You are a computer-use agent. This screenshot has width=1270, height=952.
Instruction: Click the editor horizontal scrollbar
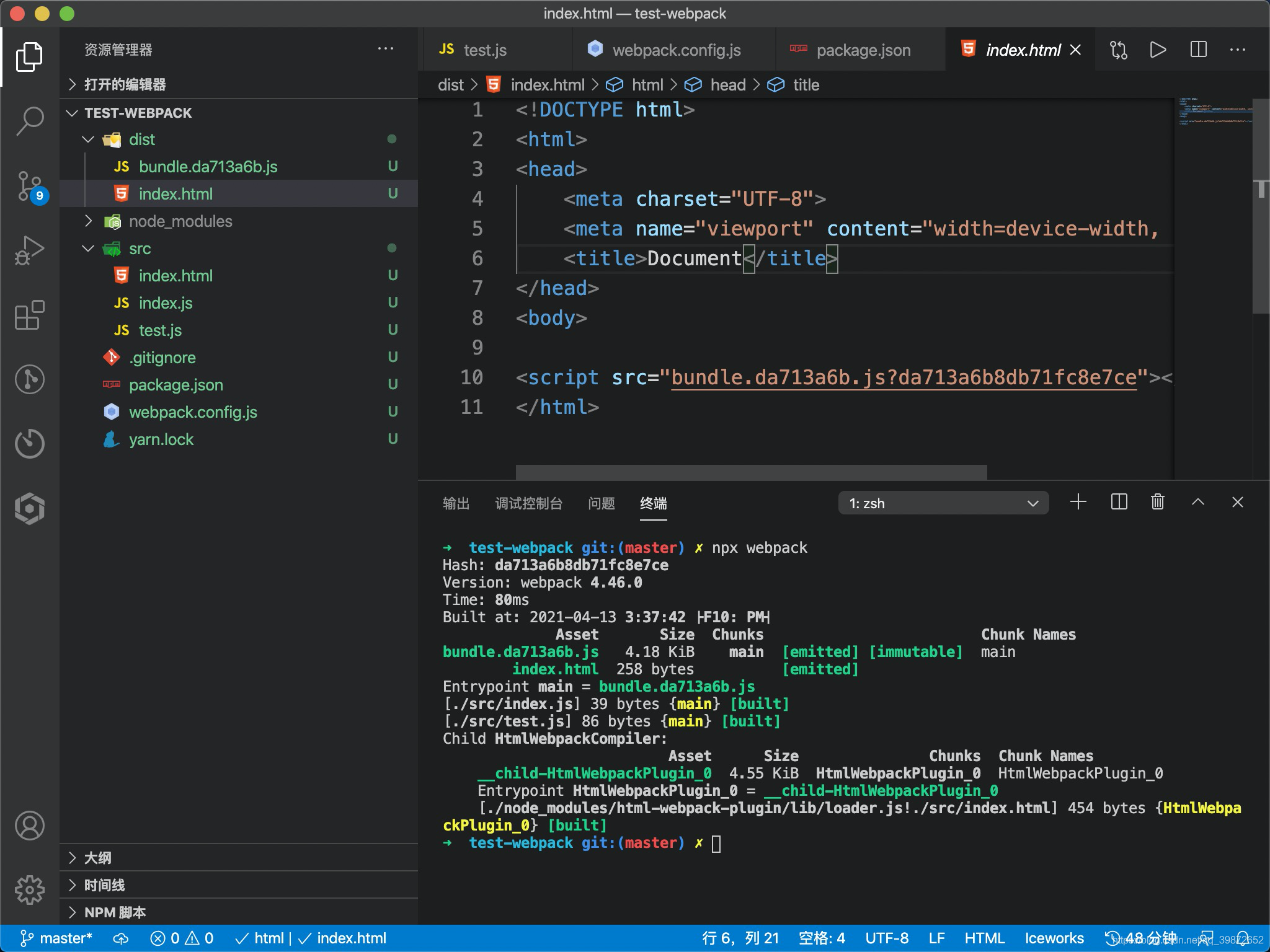(751, 472)
